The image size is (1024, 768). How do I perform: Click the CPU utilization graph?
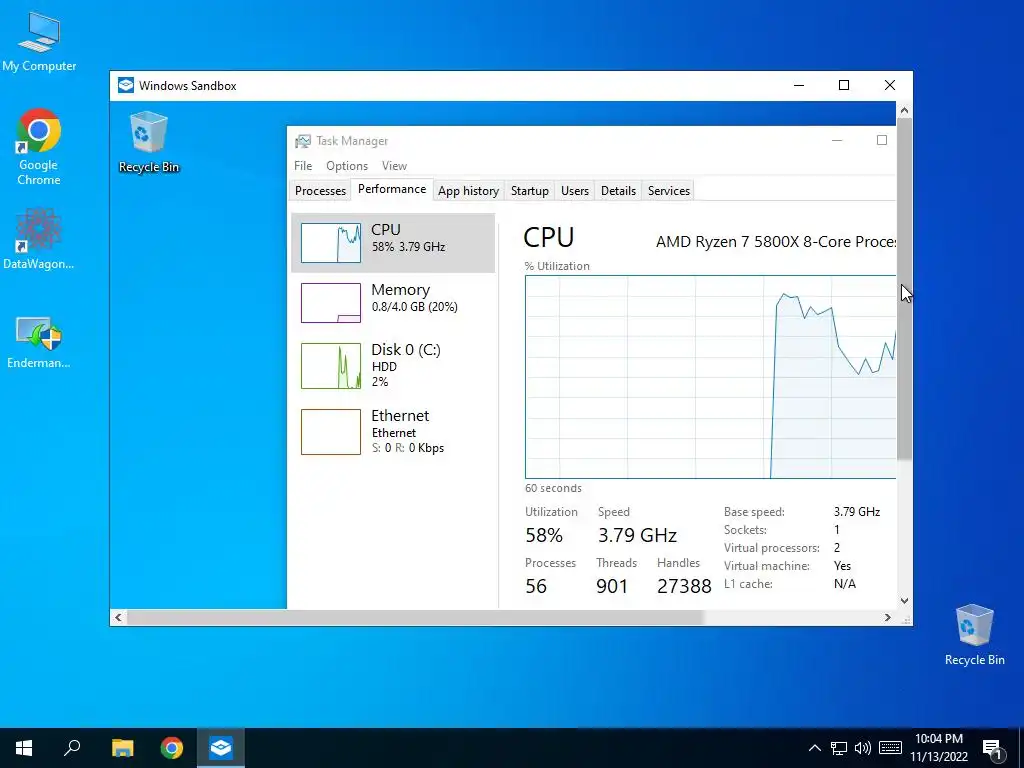tap(711, 377)
